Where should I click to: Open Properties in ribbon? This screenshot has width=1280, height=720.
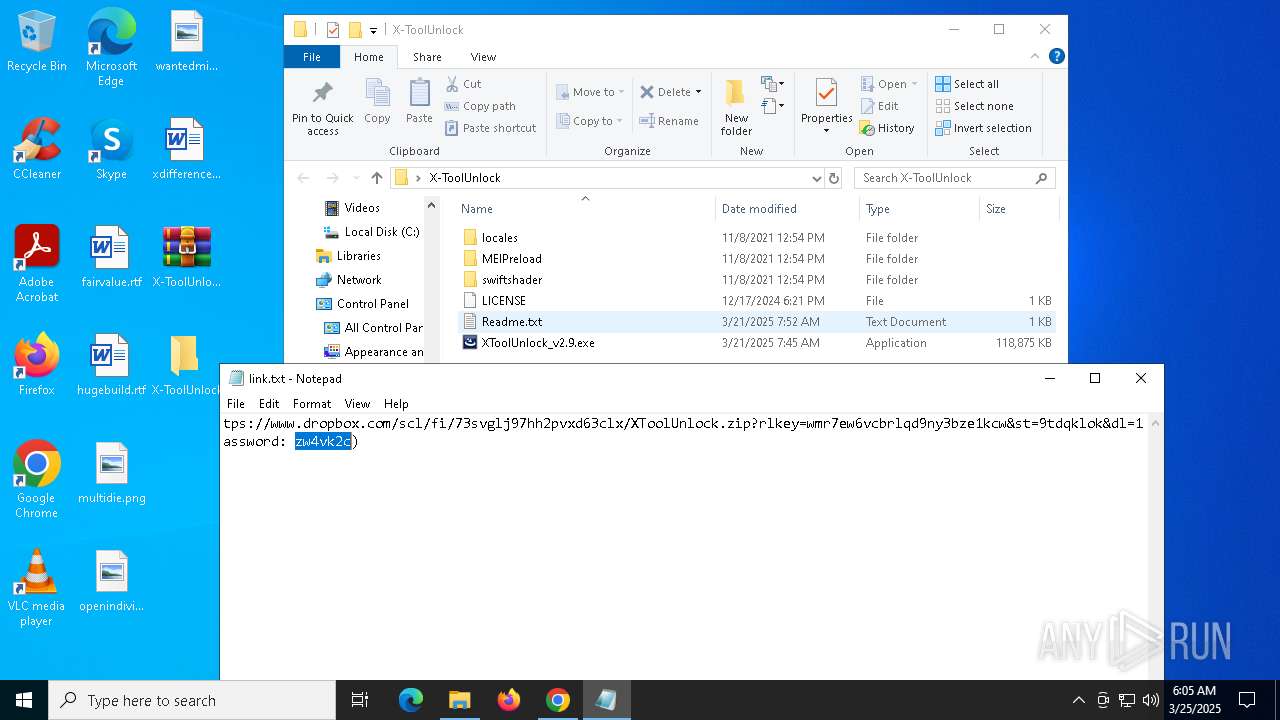(x=826, y=107)
